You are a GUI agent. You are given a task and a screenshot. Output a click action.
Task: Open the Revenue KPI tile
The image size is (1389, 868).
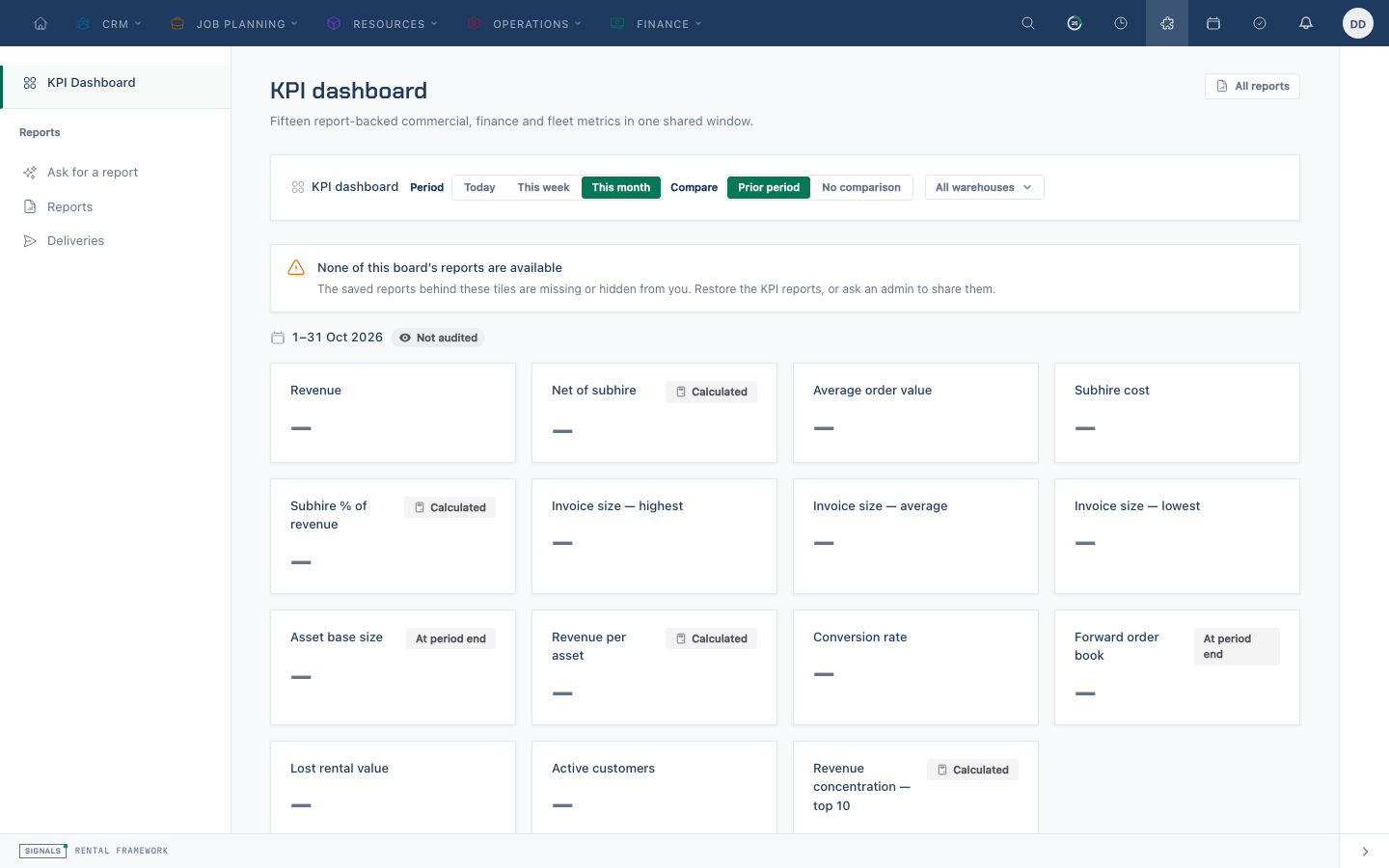tap(393, 413)
